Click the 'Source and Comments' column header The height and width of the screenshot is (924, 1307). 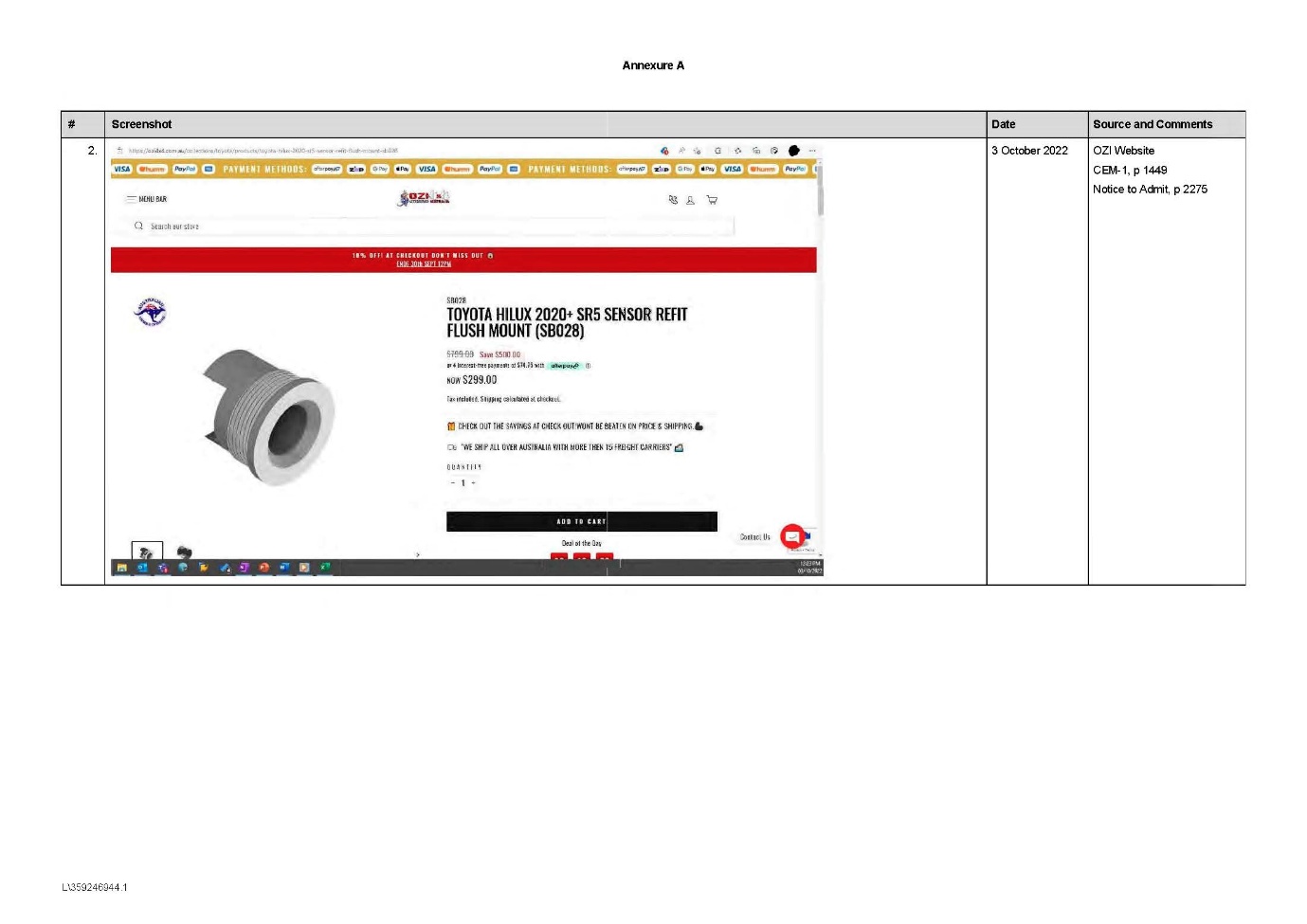click(1153, 124)
